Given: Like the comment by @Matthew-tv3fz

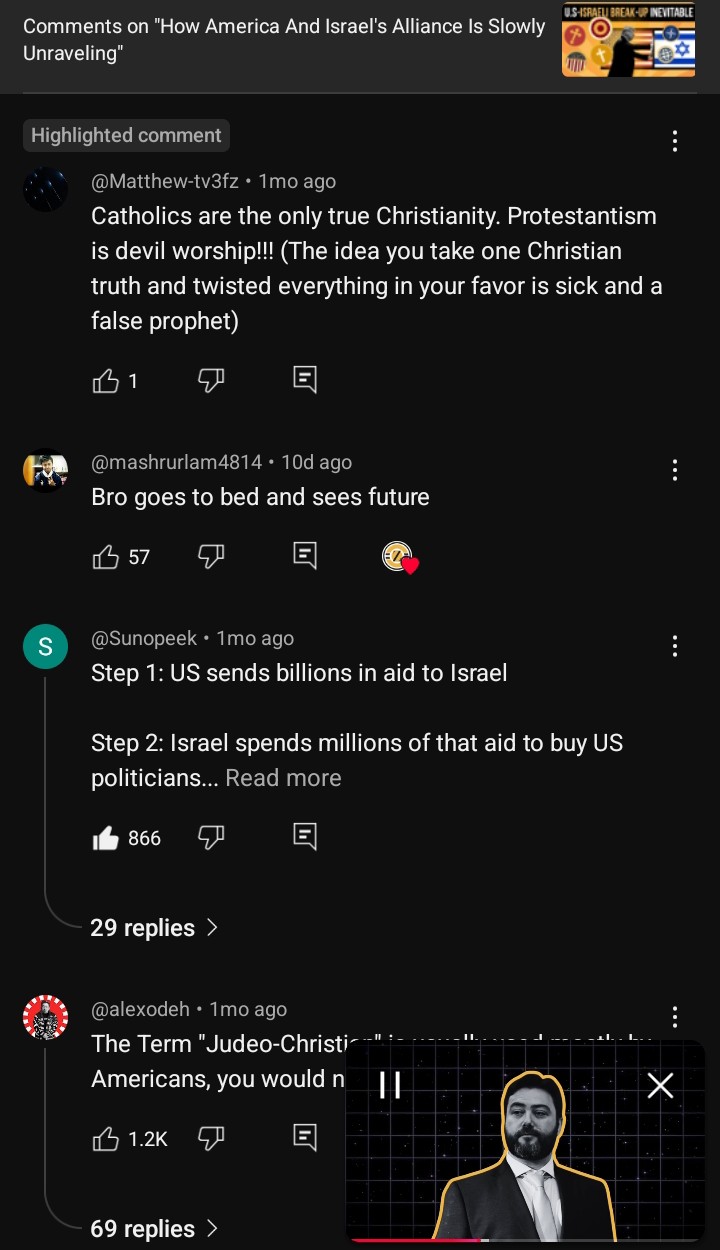Looking at the screenshot, I should pos(106,380).
